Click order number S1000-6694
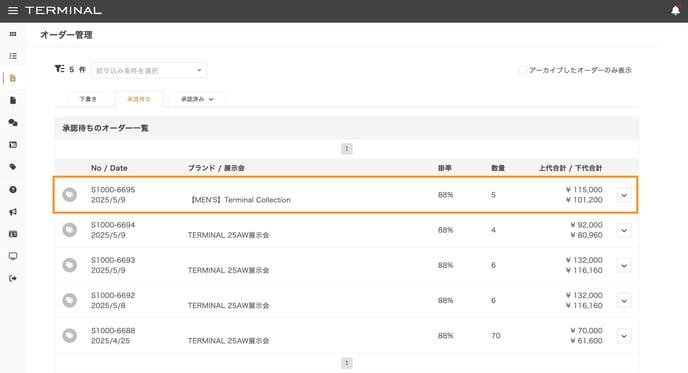Image resolution: width=688 pixels, height=373 pixels. (x=113, y=225)
